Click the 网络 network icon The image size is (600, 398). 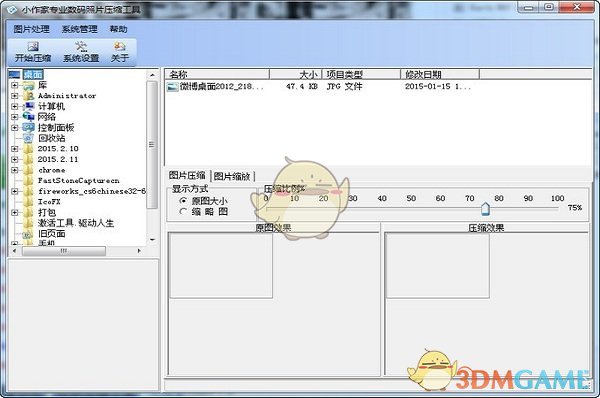tap(28, 117)
